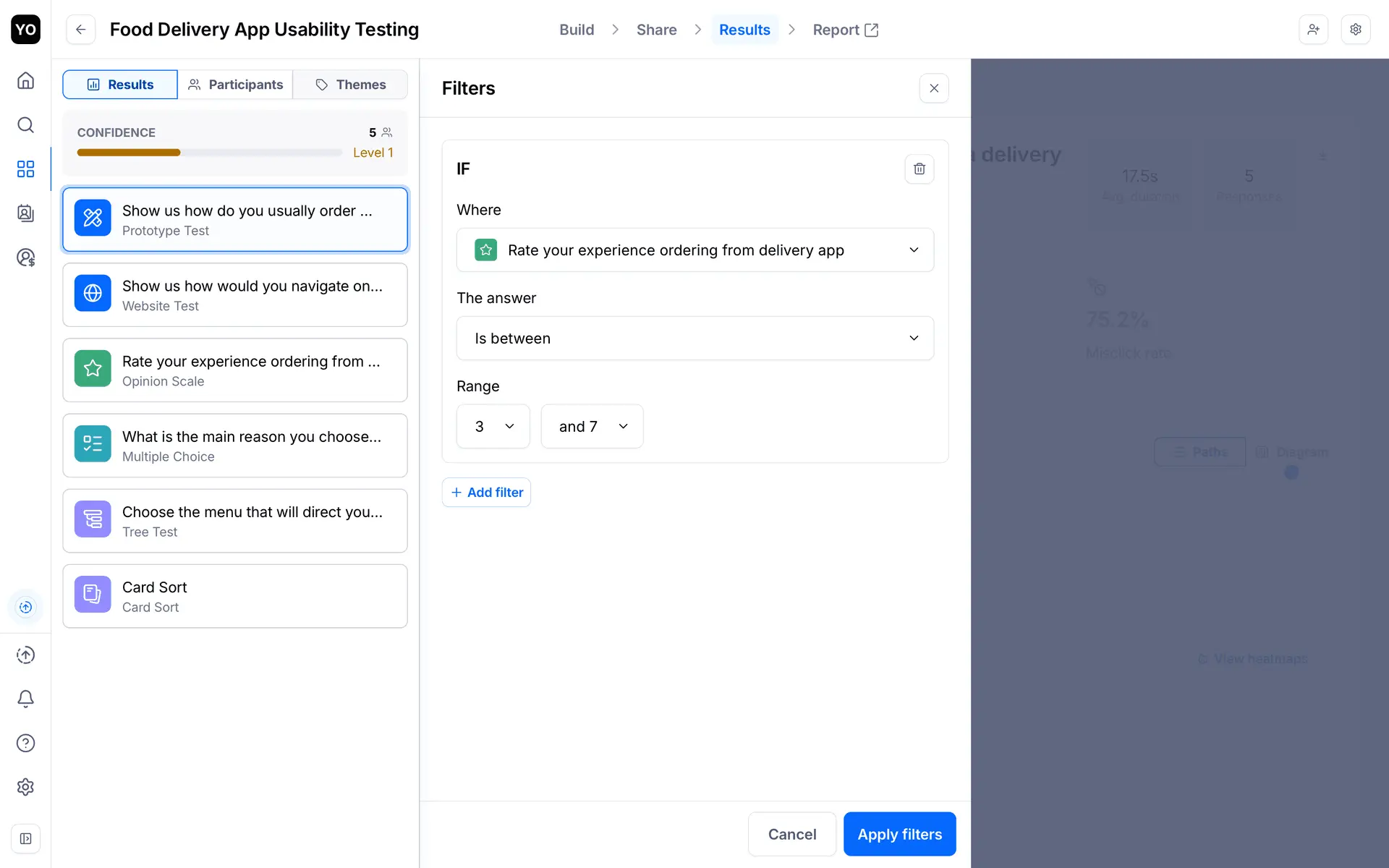Click Apply filters button
The width and height of the screenshot is (1389, 868).
[x=899, y=834]
